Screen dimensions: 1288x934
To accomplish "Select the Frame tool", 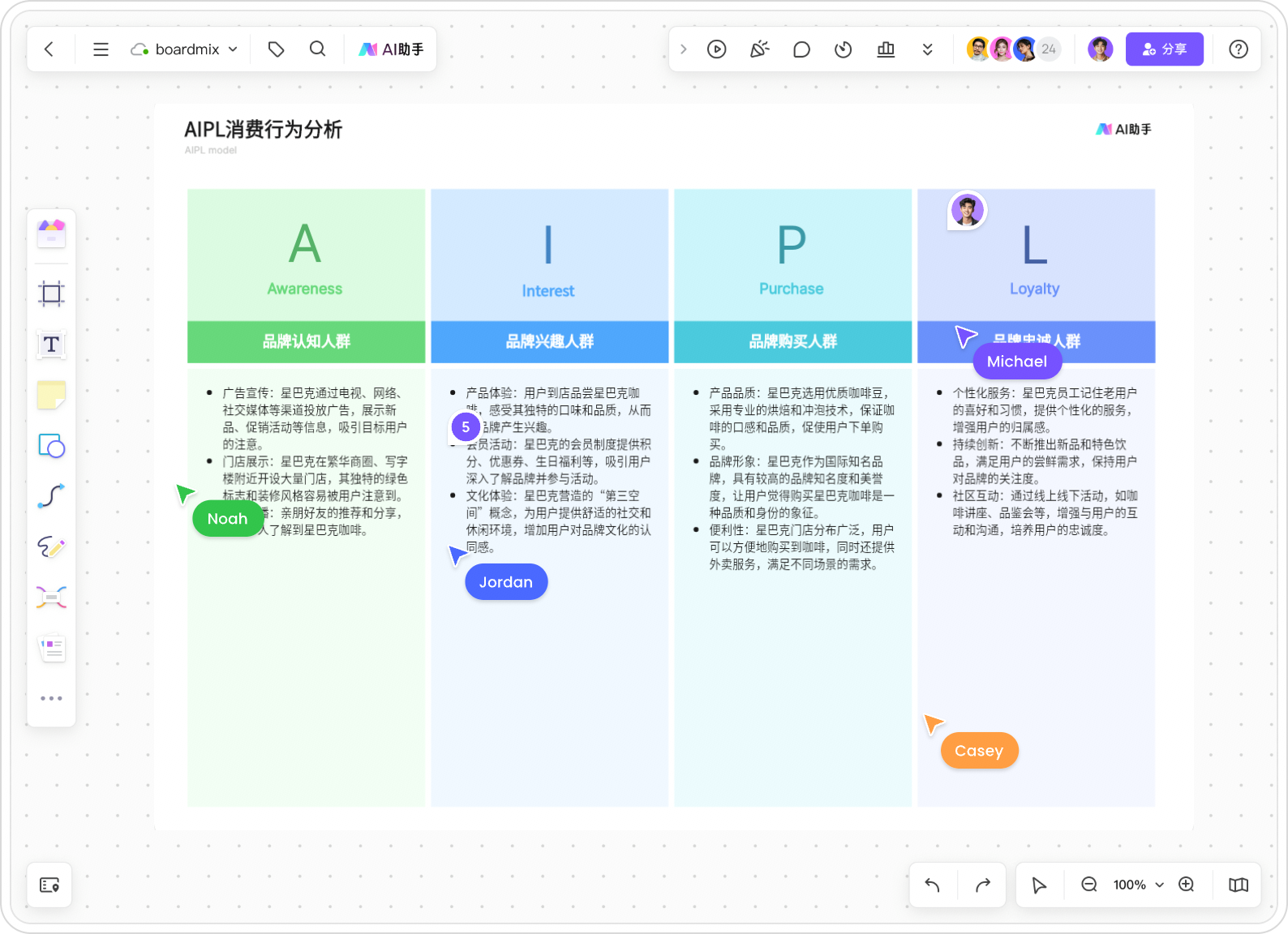I will coord(51,293).
